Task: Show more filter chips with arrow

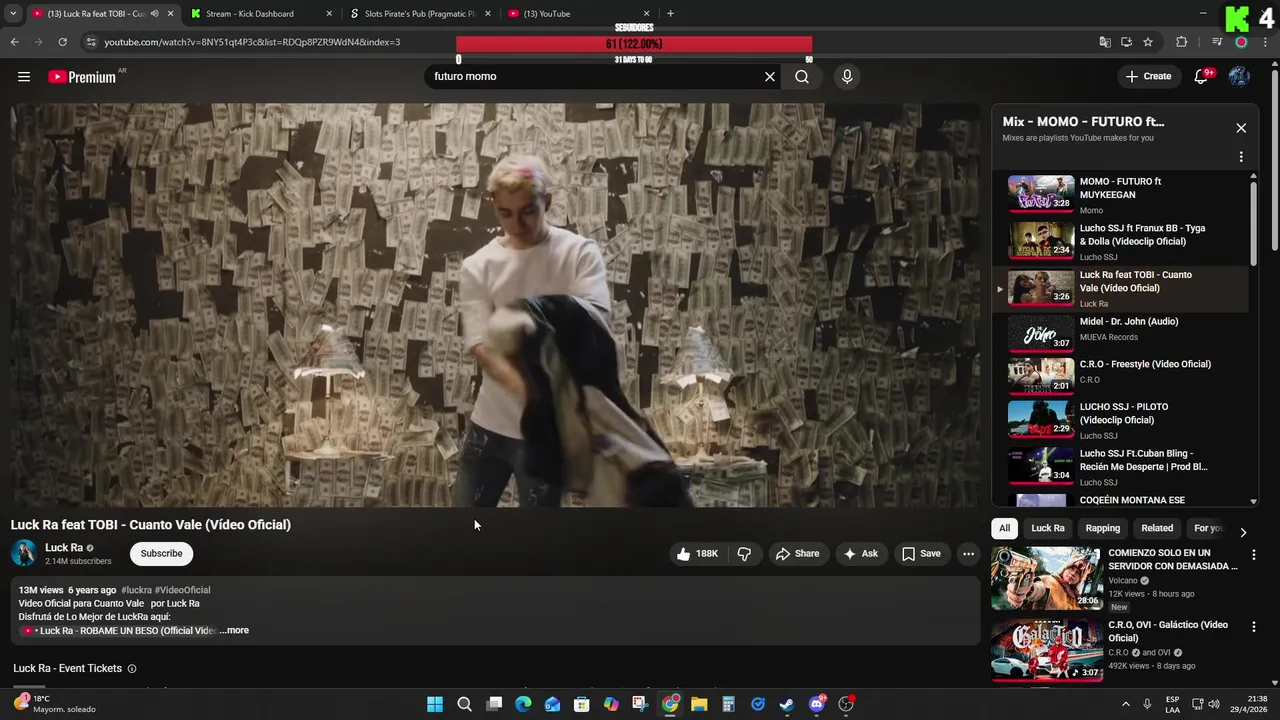Action: coord(1243,532)
